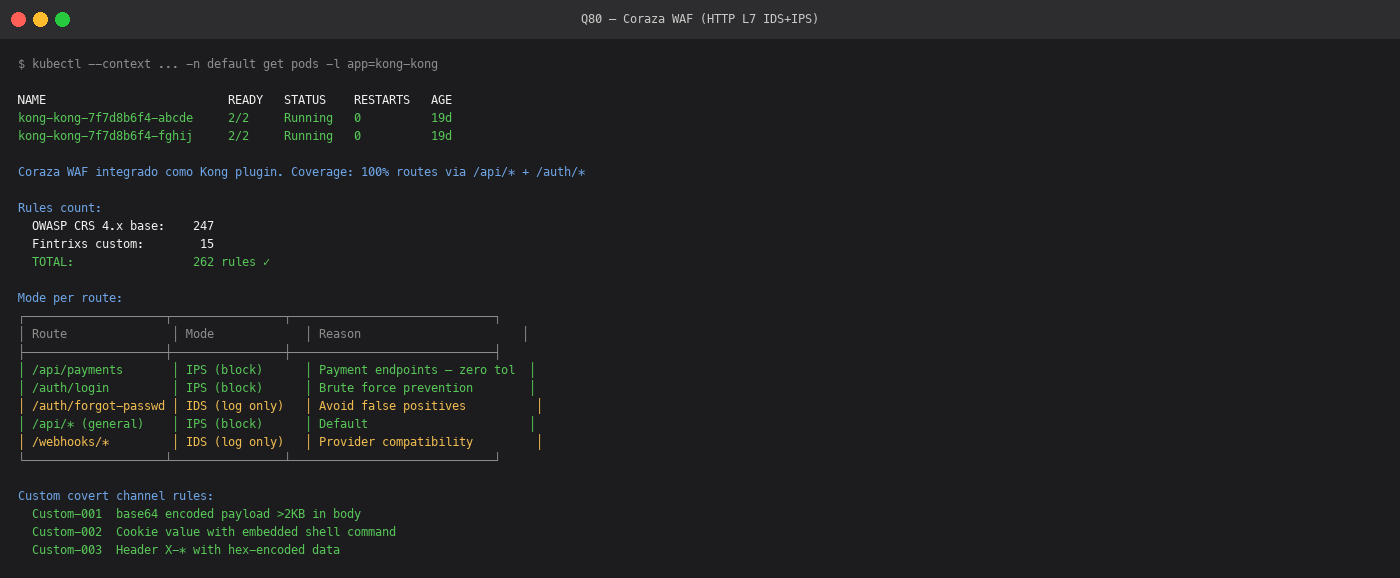The width and height of the screenshot is (1400, 578).
Task: Click the Default reason cell
Action: coord(343,424)
